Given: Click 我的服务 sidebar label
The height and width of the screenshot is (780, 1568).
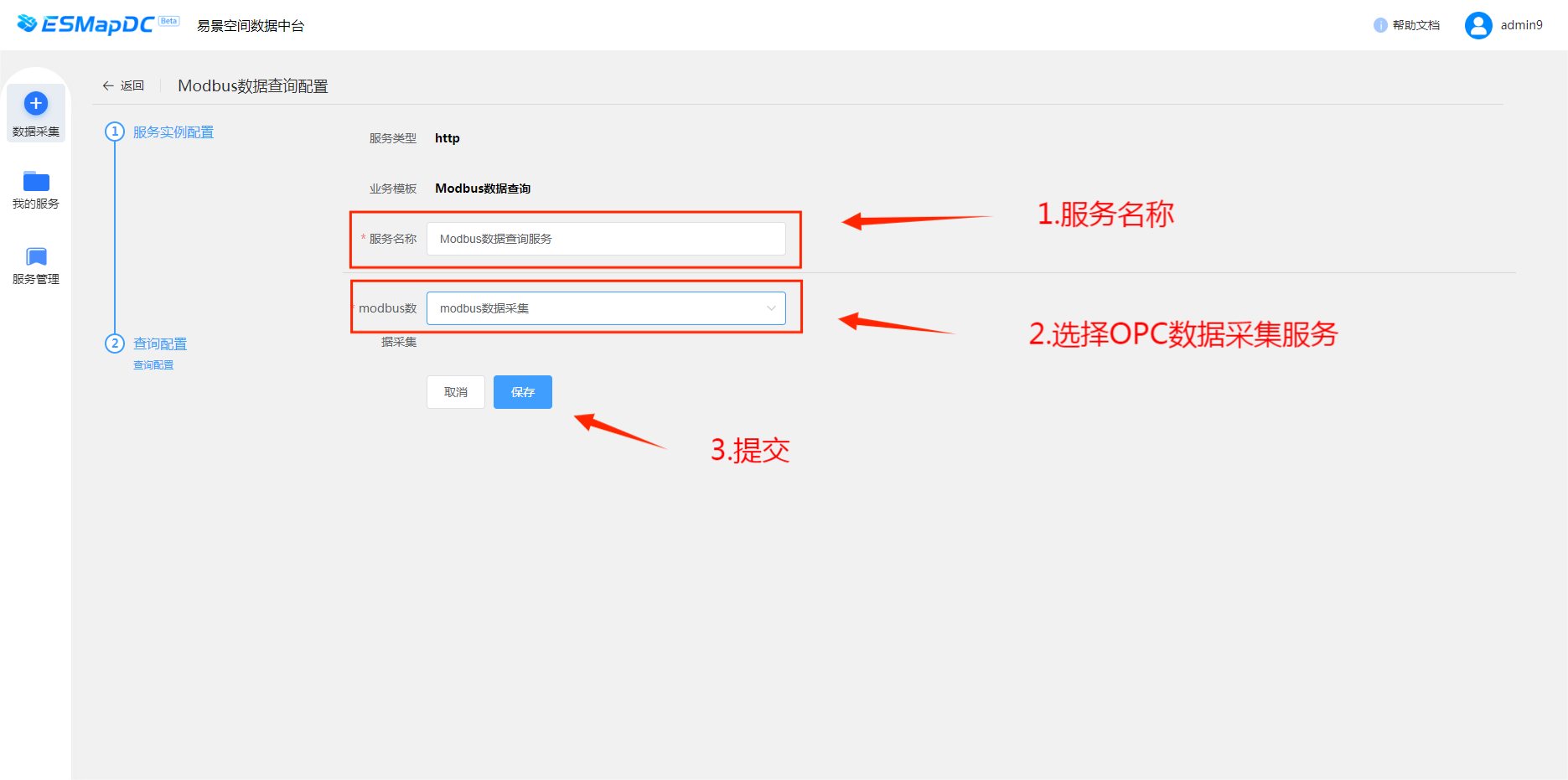Looking at the screenshot, I should coord(36,204).
